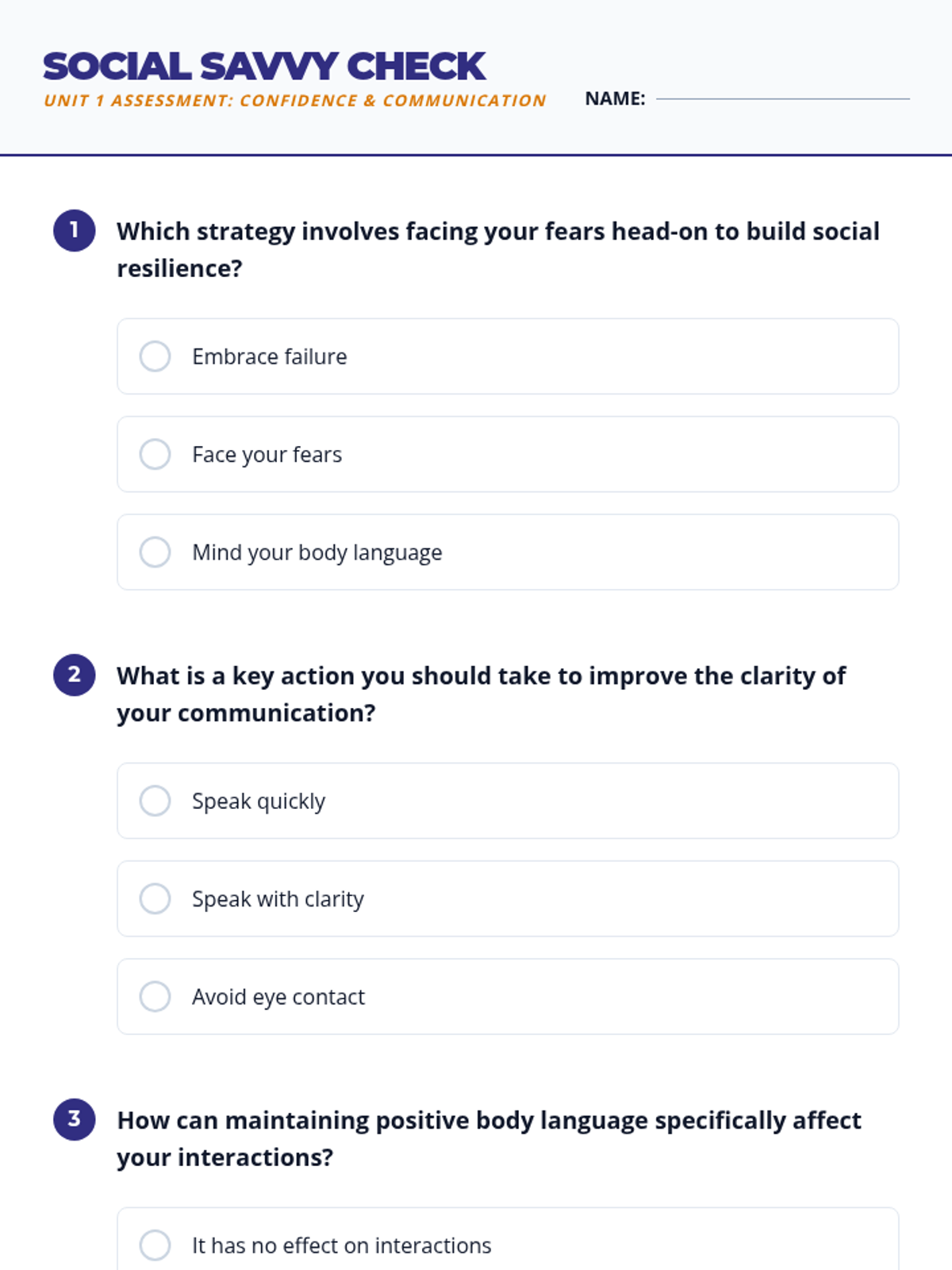Click the "Embrace failure" answer text
Screen dimensions: 952x1270
[x=269, y=357]
